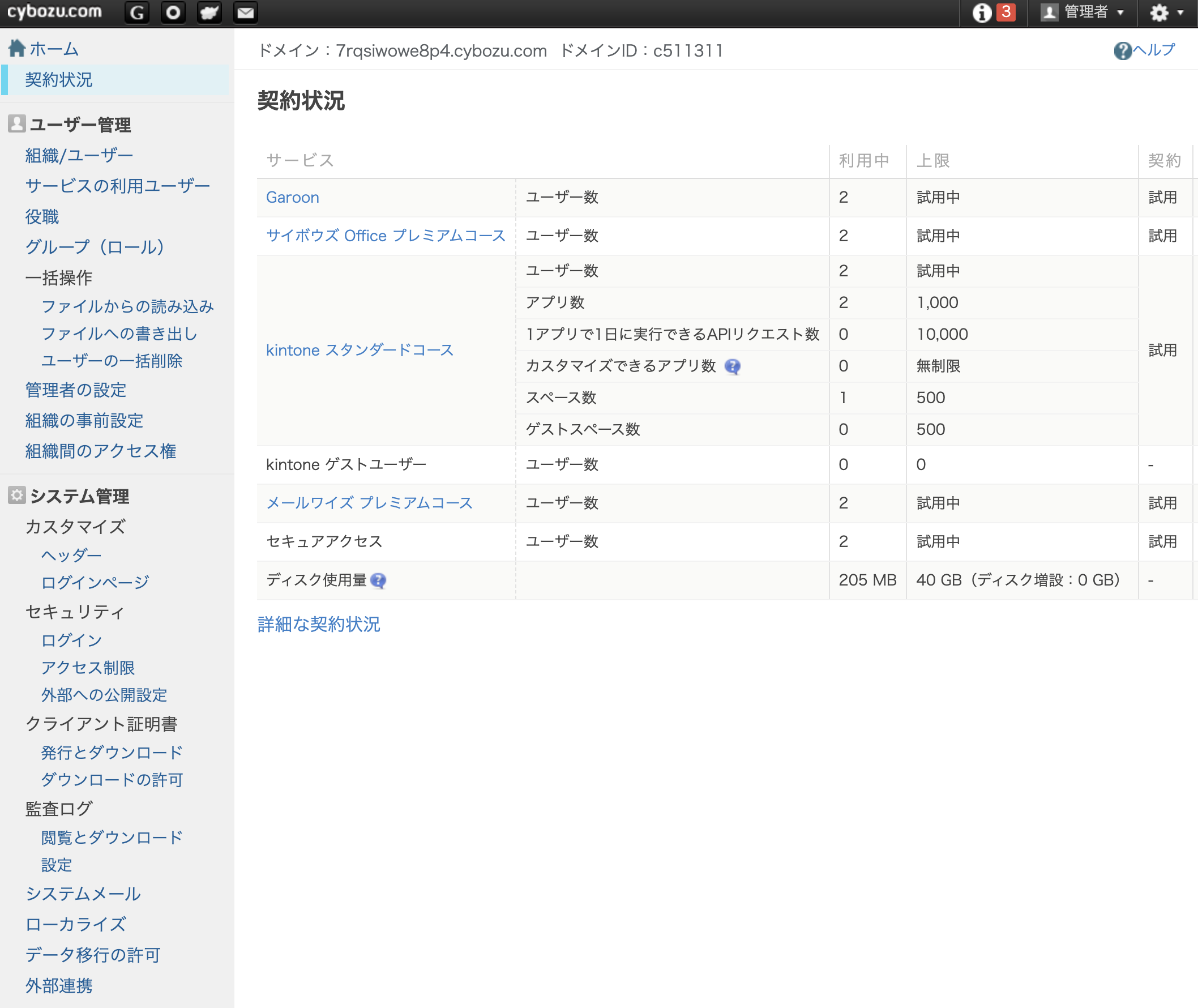Open 閲覧とダウンロード for audit logs
This screenshot has width=1198, height=1008.
[112, 838]
